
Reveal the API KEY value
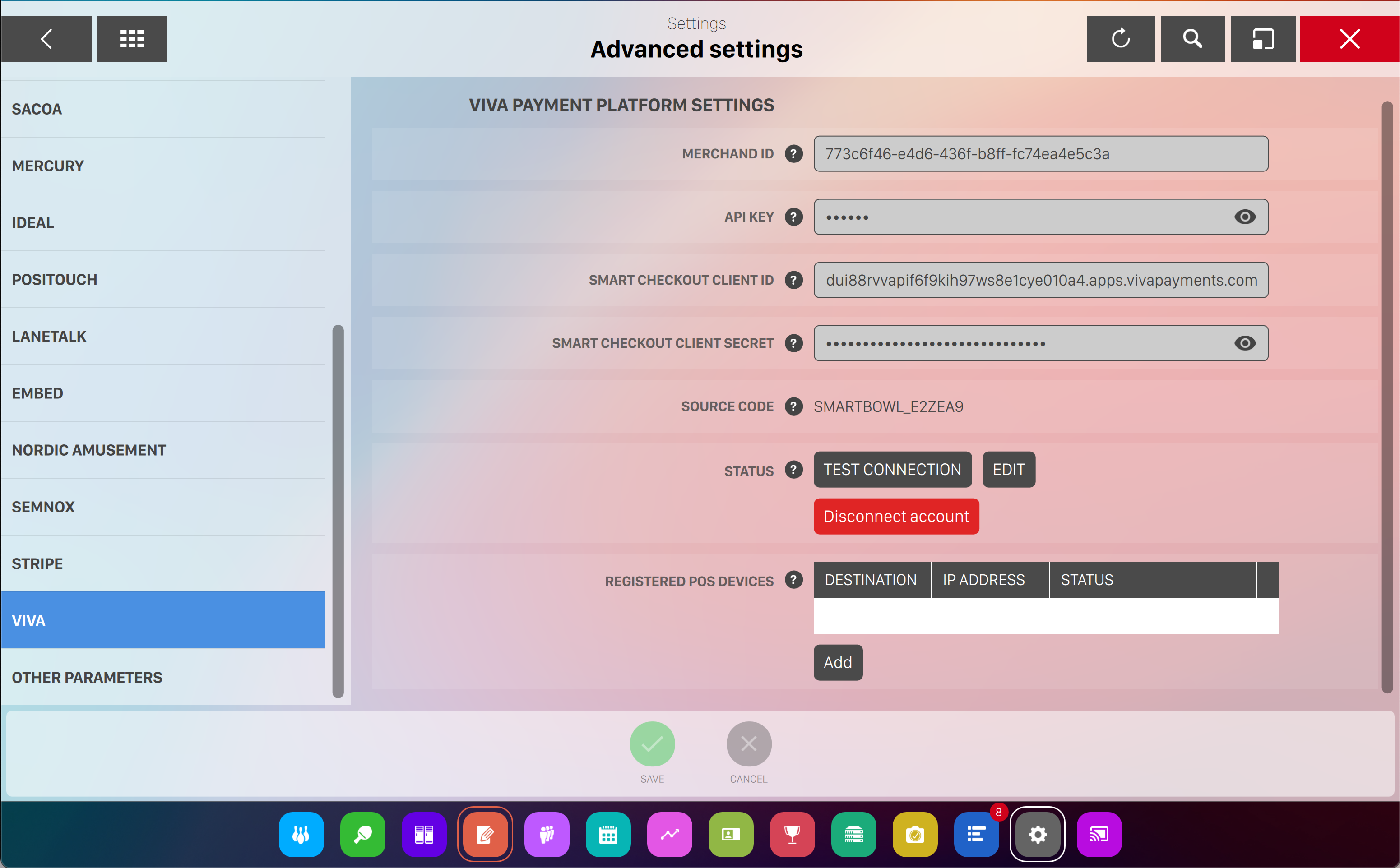point(1244,217)
